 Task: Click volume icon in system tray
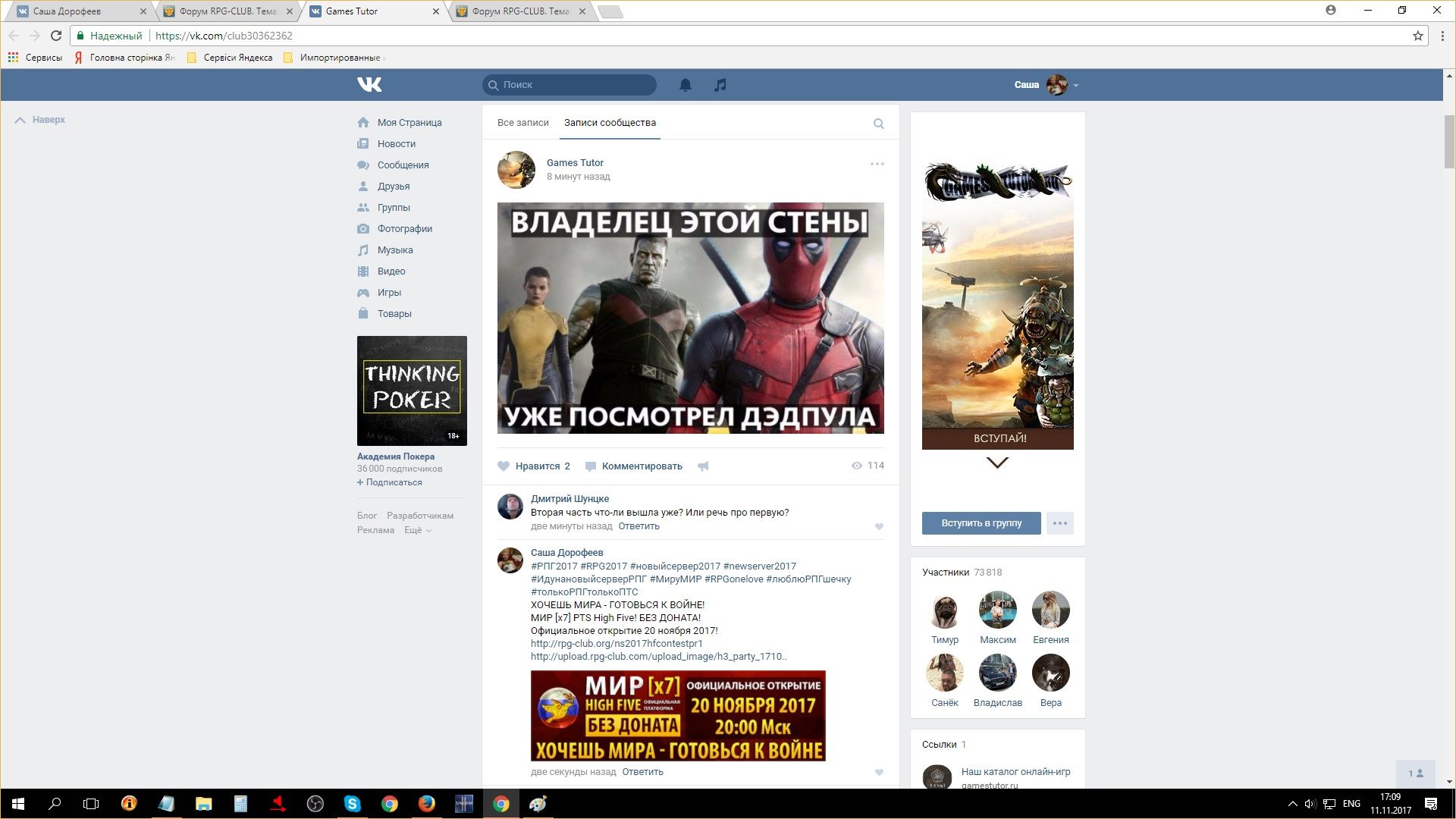pos(1310,804)
